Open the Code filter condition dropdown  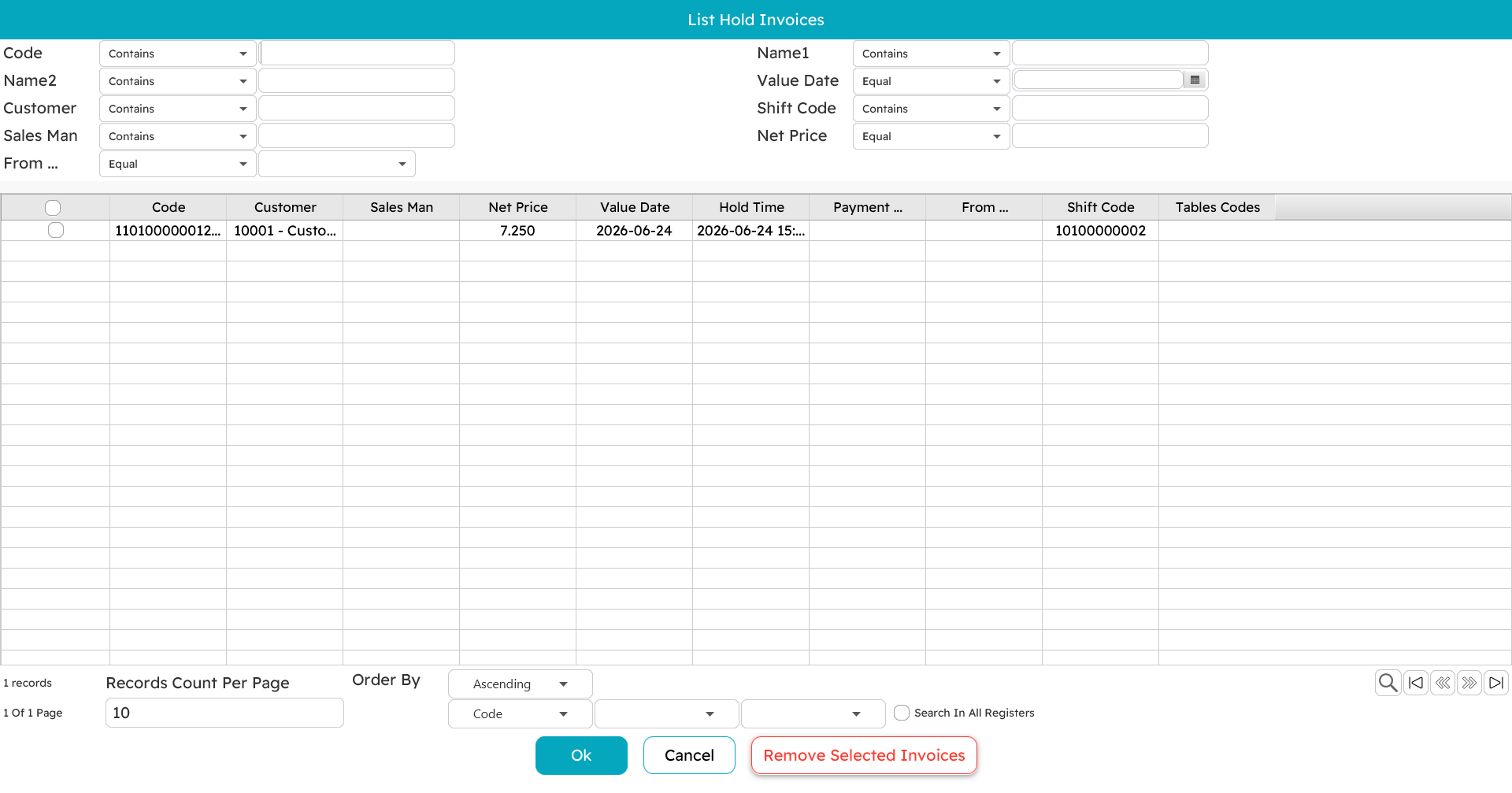[x=177, y=54]
